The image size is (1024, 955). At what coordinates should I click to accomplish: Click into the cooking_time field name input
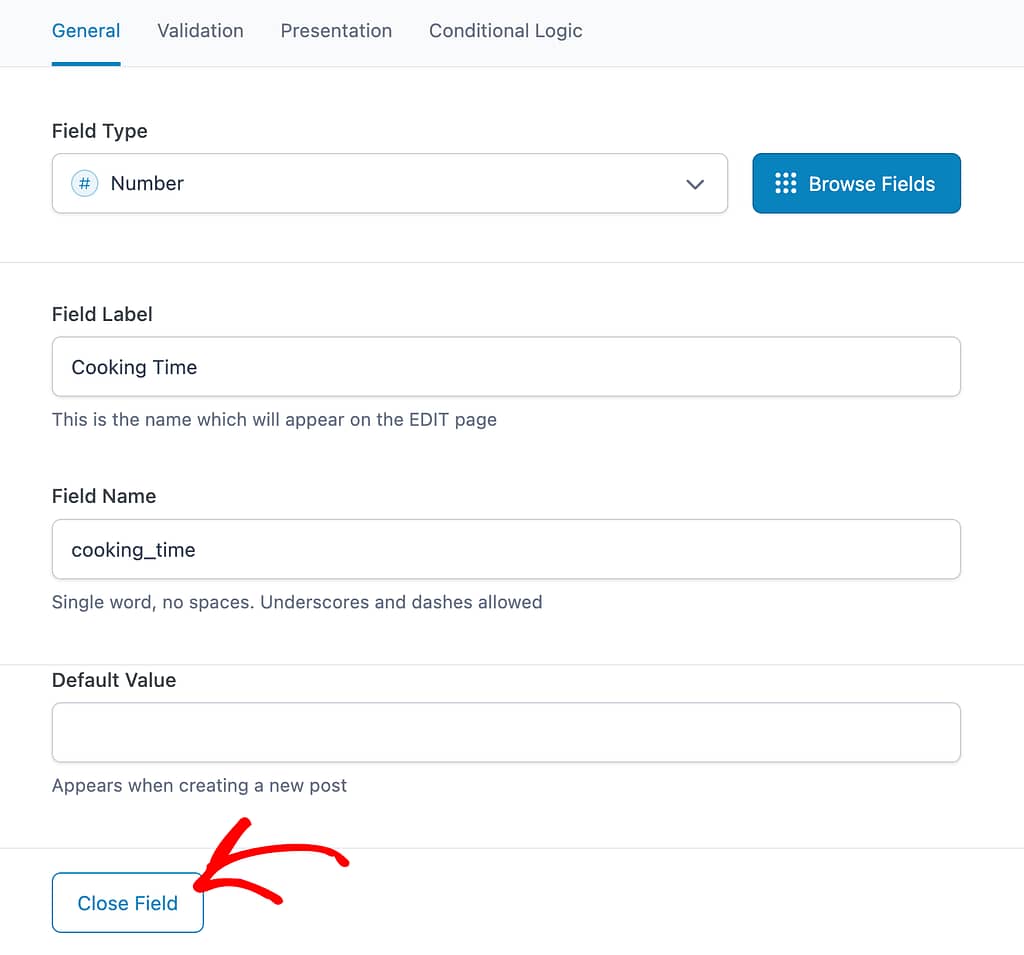coord(506,549)
